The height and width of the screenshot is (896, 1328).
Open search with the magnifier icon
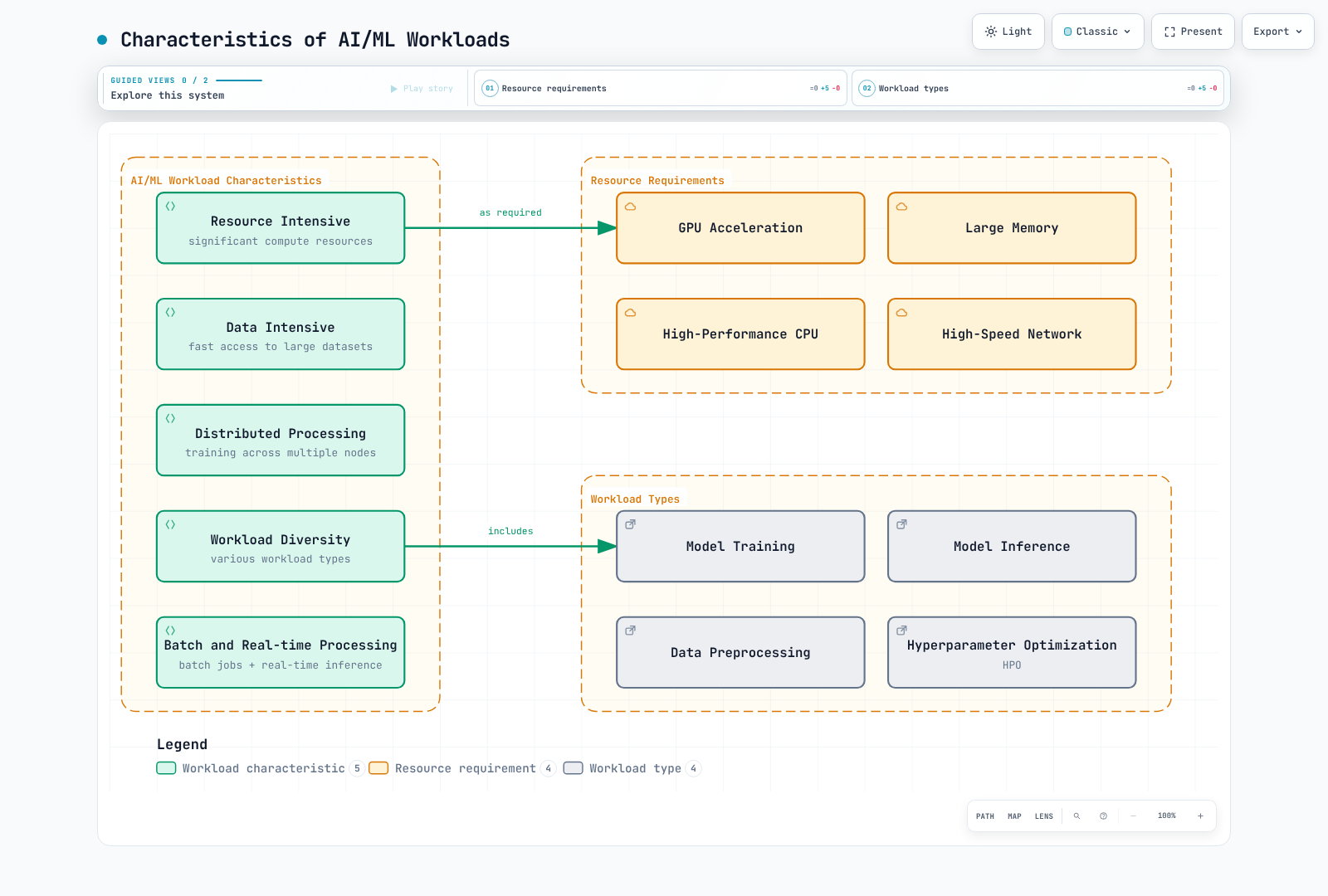coord(1077,816)
